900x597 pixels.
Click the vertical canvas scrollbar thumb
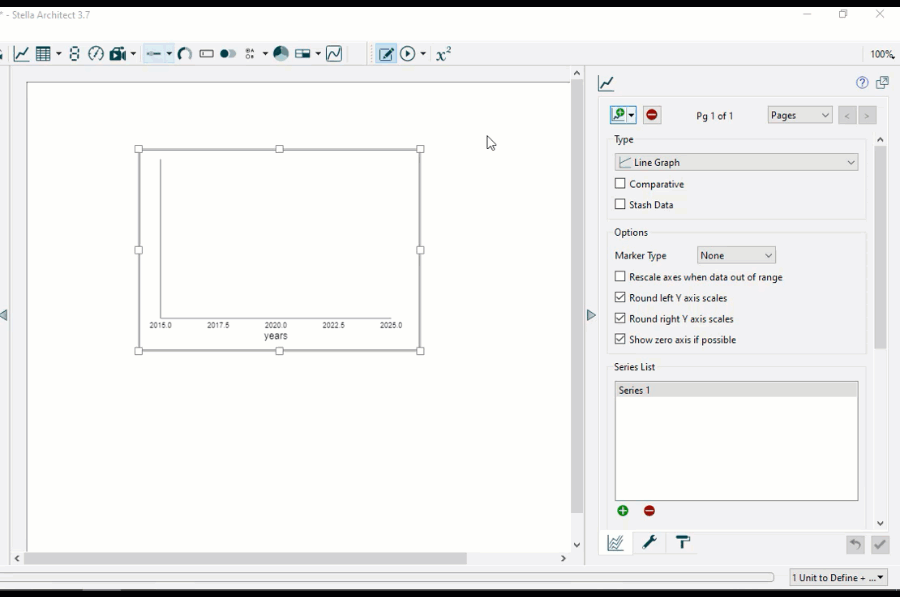click(577, 296)
